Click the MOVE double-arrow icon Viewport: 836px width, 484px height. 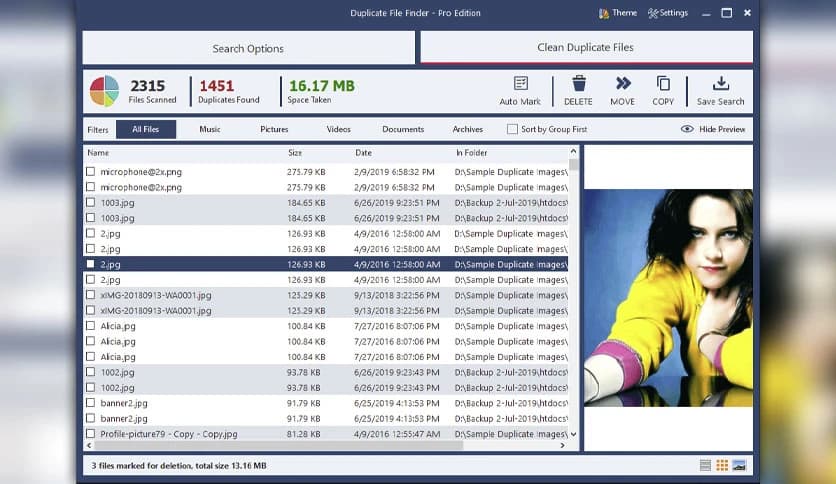coord(623,83)
